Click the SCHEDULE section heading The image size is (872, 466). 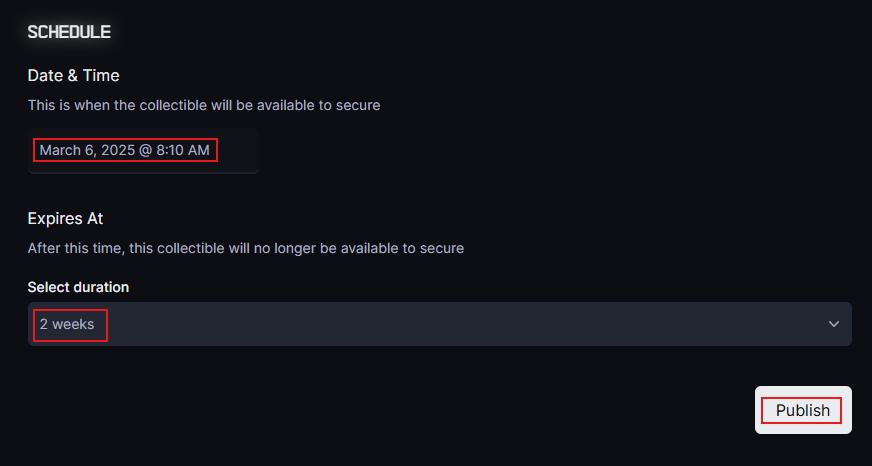click(69, 32)
